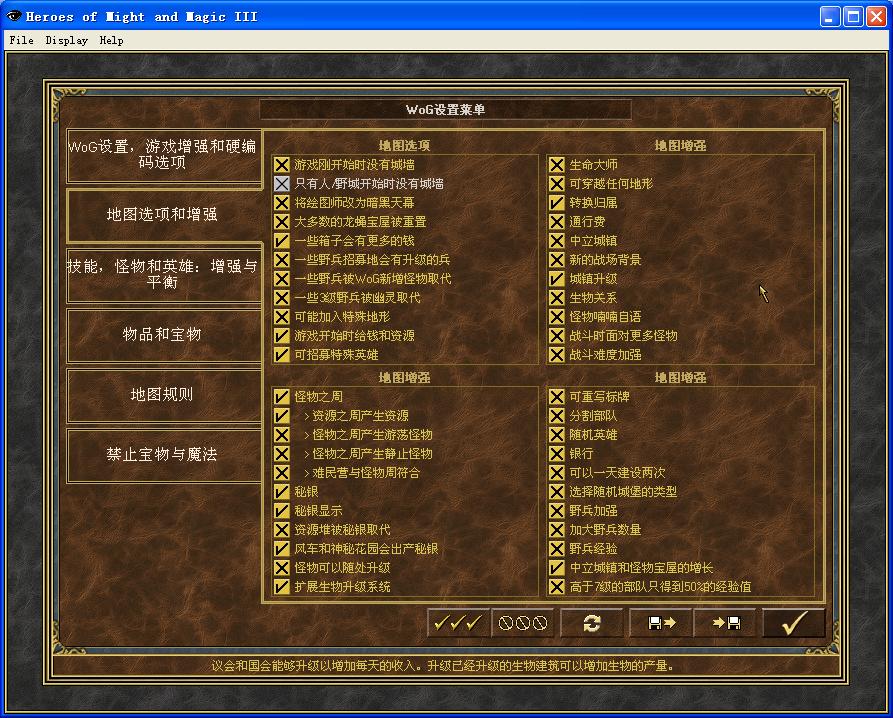
Task: Toggle the 中立城镇 checkbox
Action: [556, 241]
